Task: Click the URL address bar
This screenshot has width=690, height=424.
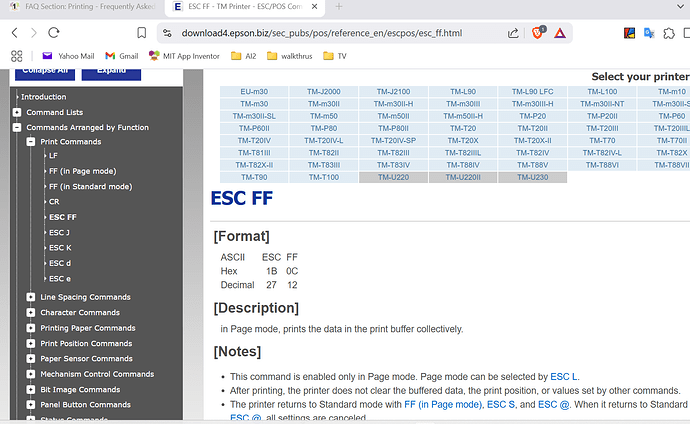Action: 321,33
